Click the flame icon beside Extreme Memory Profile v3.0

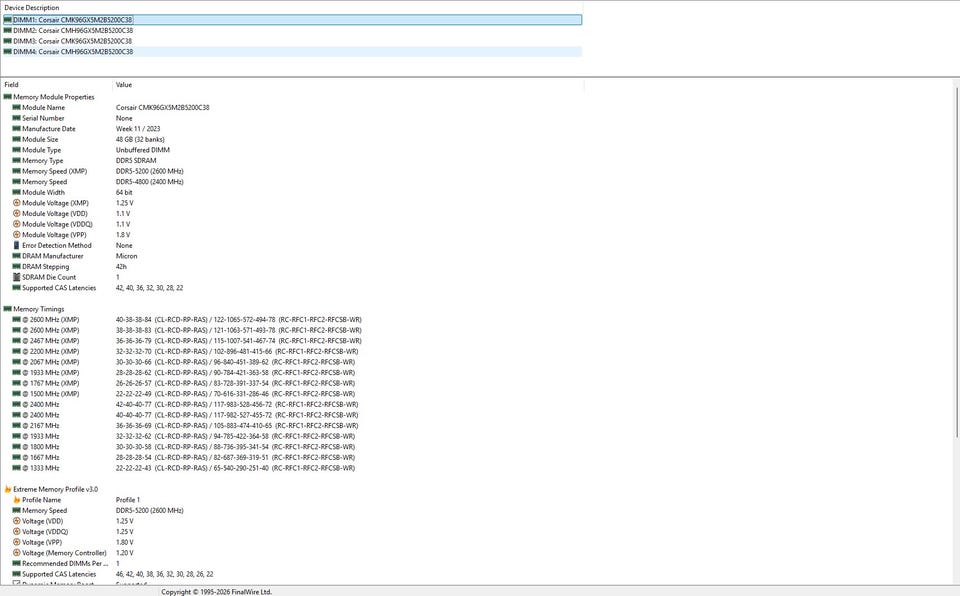click(x=8, y=489)
